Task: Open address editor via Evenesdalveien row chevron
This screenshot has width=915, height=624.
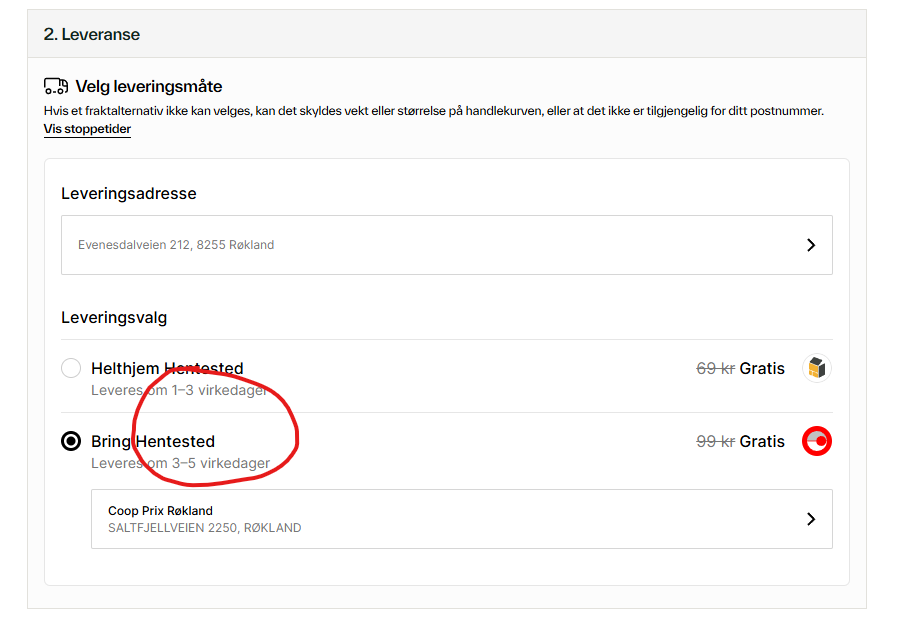Action: pyautogui.click(x=811, y=245)
